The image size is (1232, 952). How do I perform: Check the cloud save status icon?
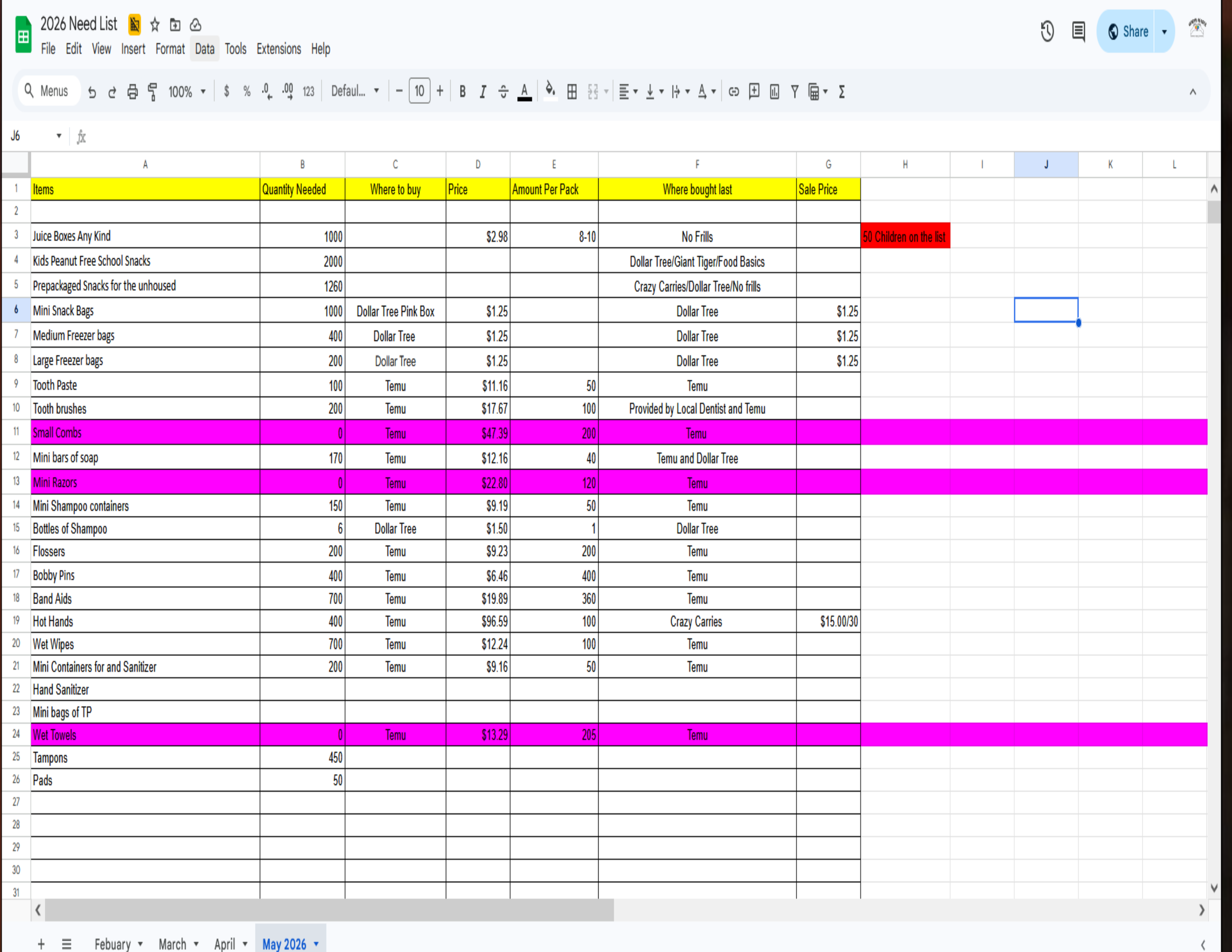point(196,25)
